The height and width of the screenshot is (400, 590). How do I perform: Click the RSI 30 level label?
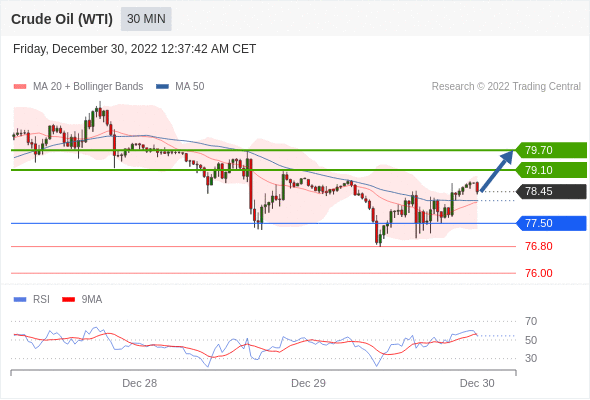[x=531, y=358]
